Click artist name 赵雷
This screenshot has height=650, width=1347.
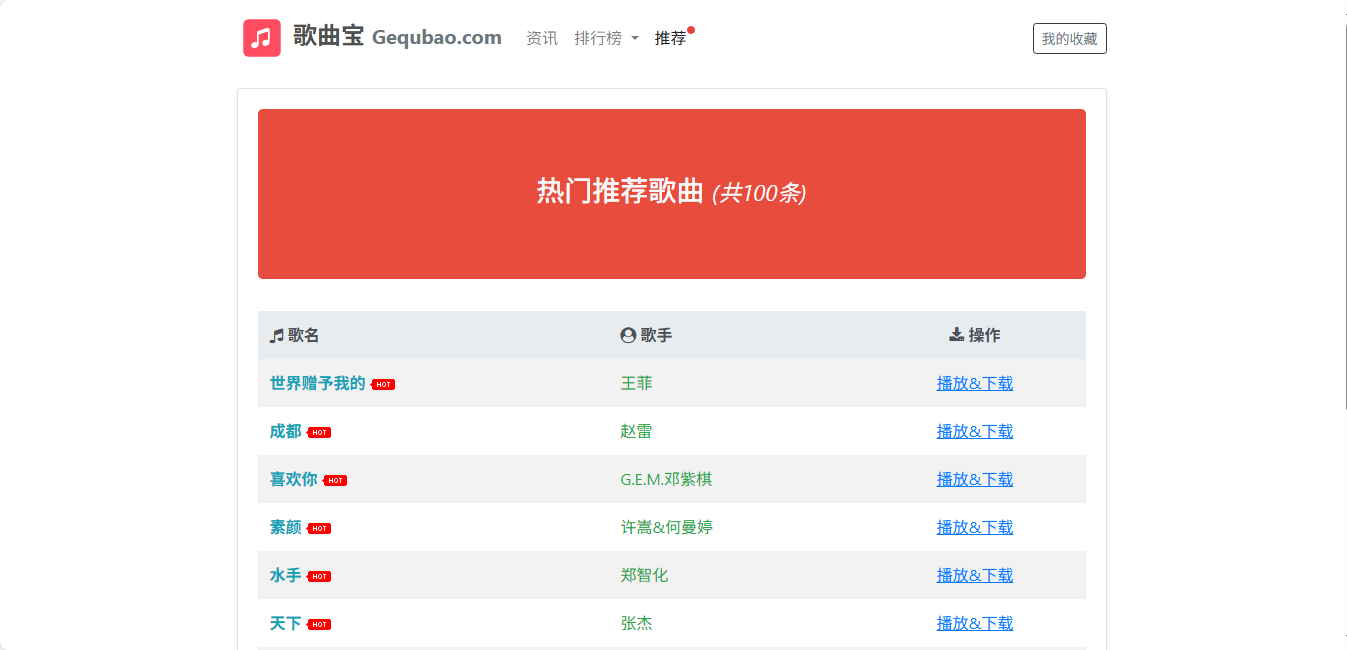(636, 432)
